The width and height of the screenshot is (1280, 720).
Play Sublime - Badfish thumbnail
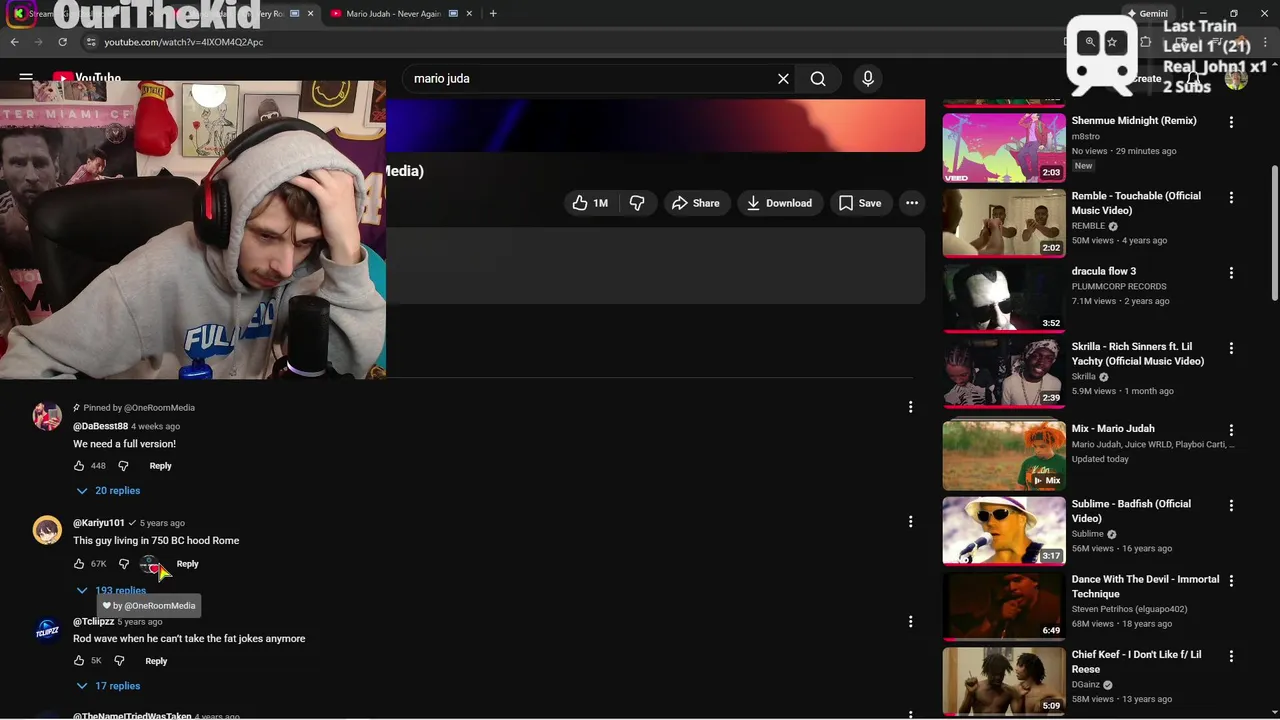(x=1004, y=530)
